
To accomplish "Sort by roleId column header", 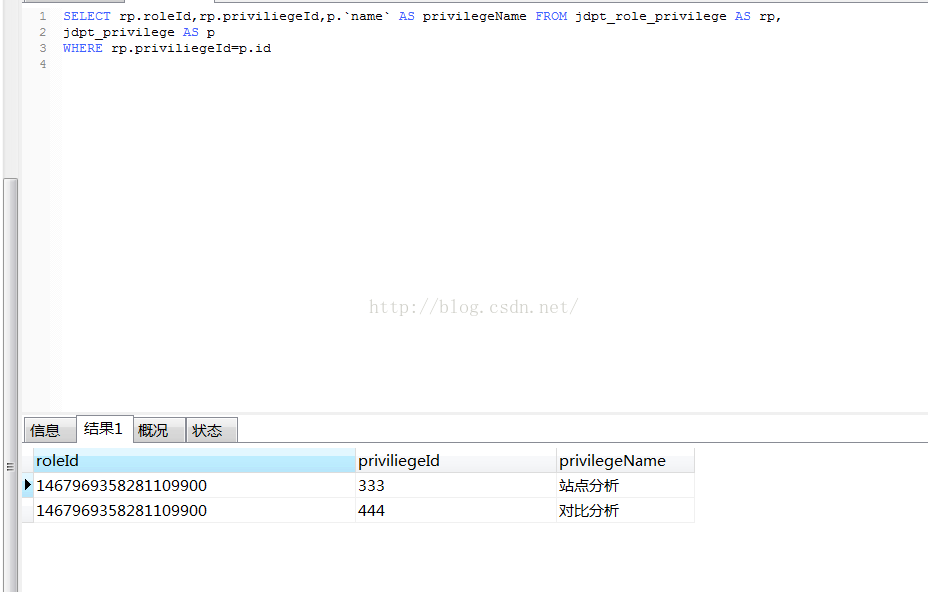I will [x=194, y=461].
